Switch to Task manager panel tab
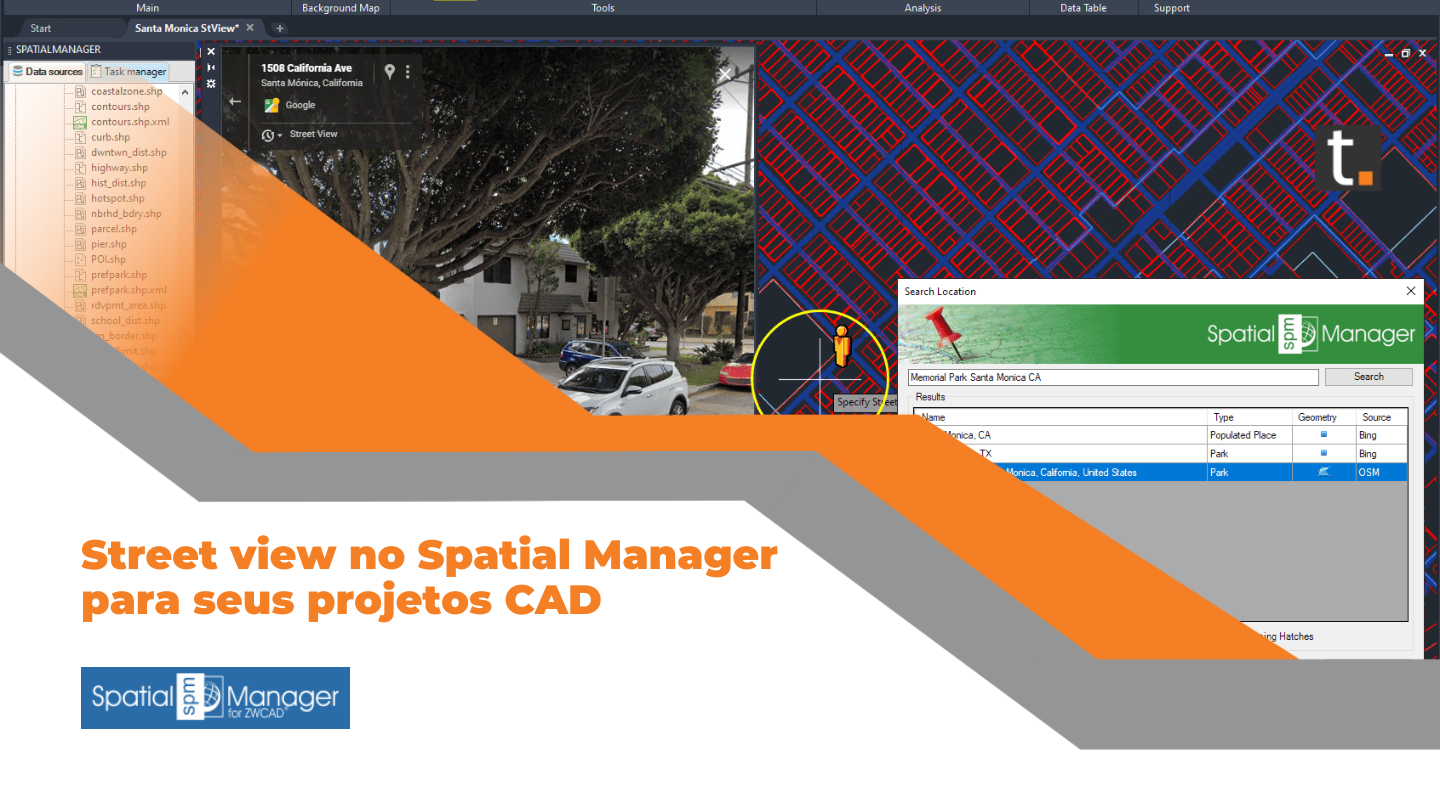1440x810 pixels. point(128,72)
